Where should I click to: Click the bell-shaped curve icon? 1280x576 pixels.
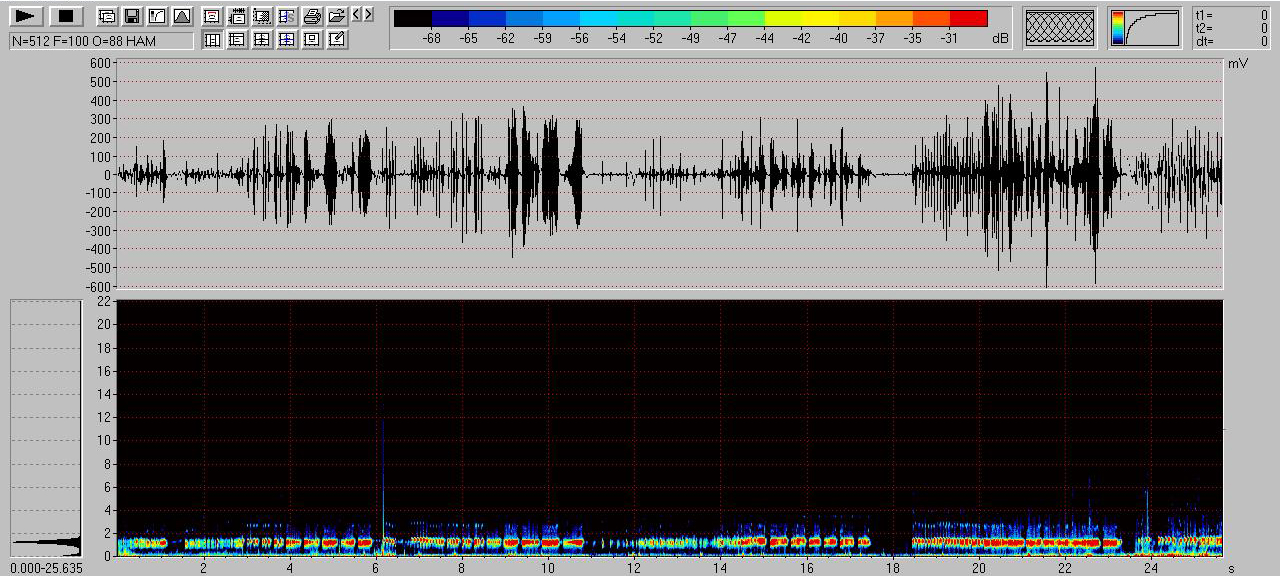click(181, 16)
